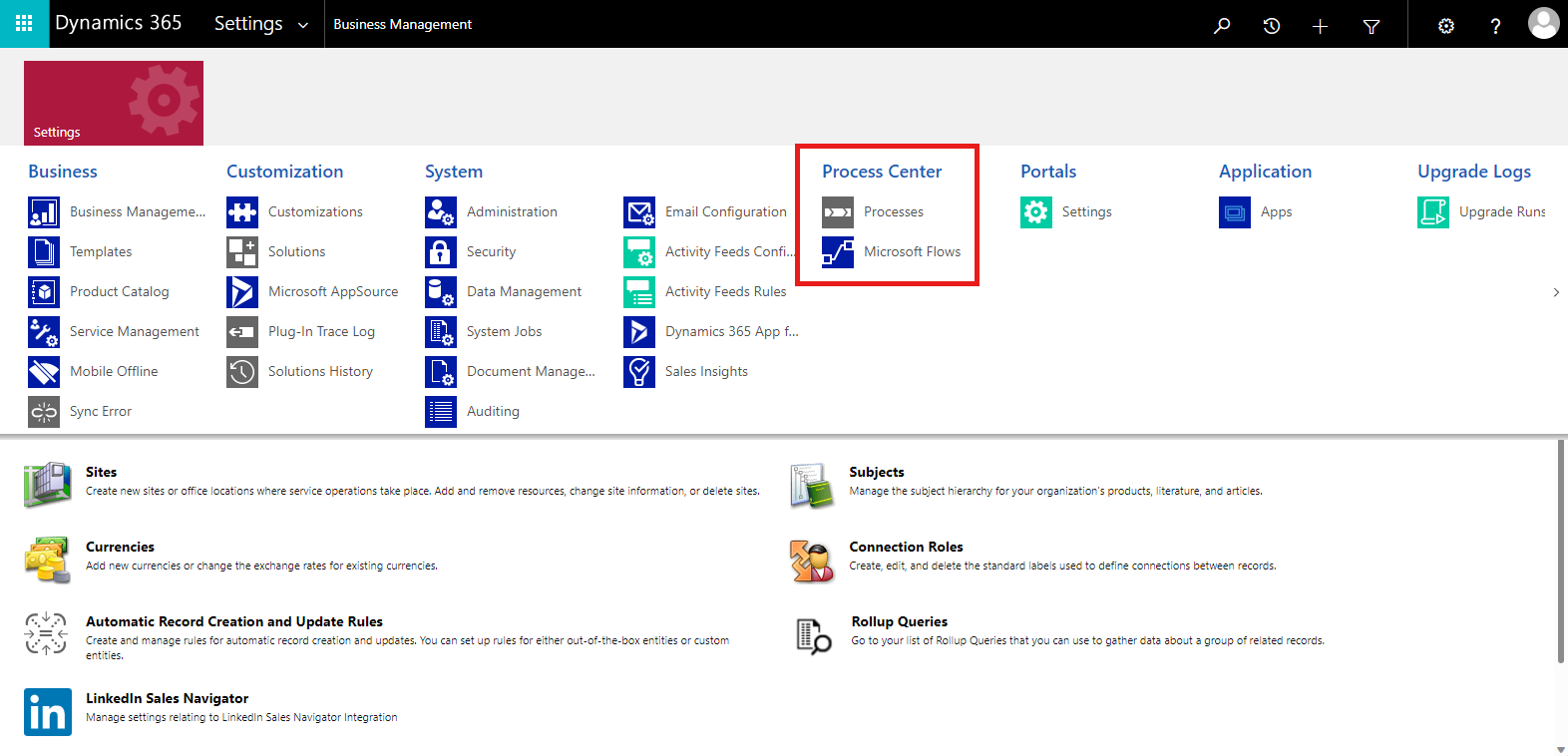Click the Sync Error icon
1568x756 pixels.
point(44,412)
